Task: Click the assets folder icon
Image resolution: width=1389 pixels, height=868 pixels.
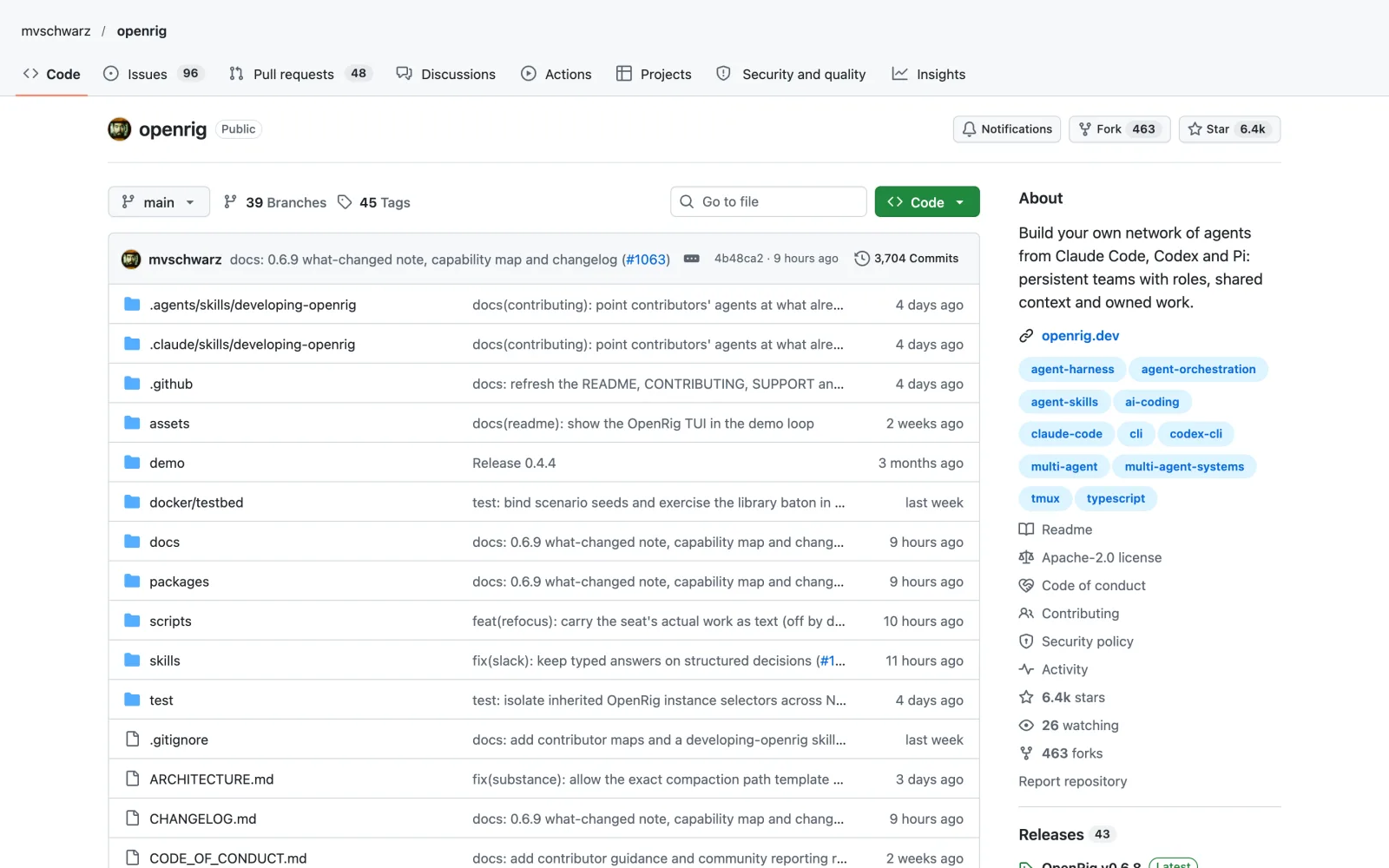Action: pos(132,423)
